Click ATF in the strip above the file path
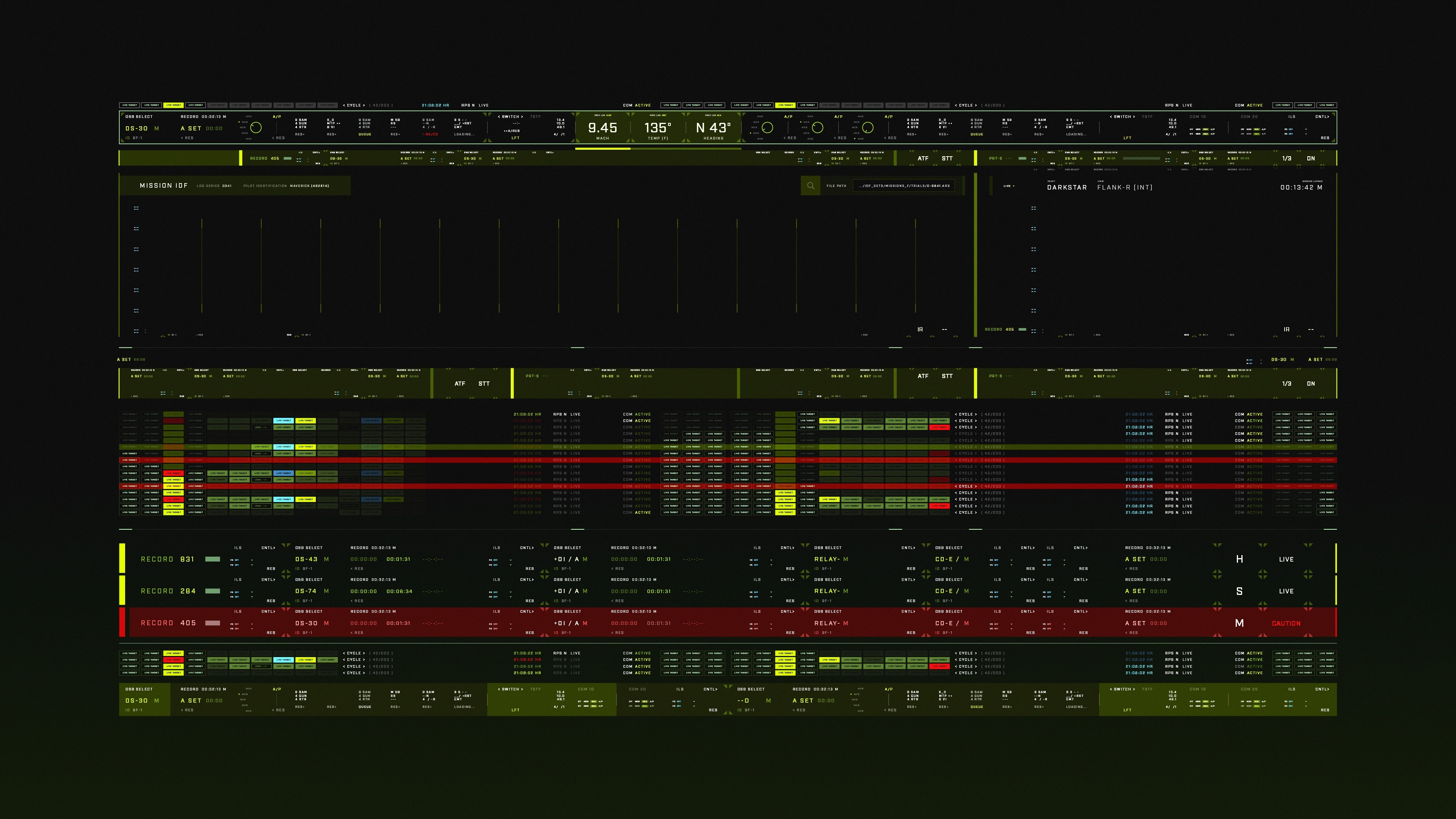 923,158
